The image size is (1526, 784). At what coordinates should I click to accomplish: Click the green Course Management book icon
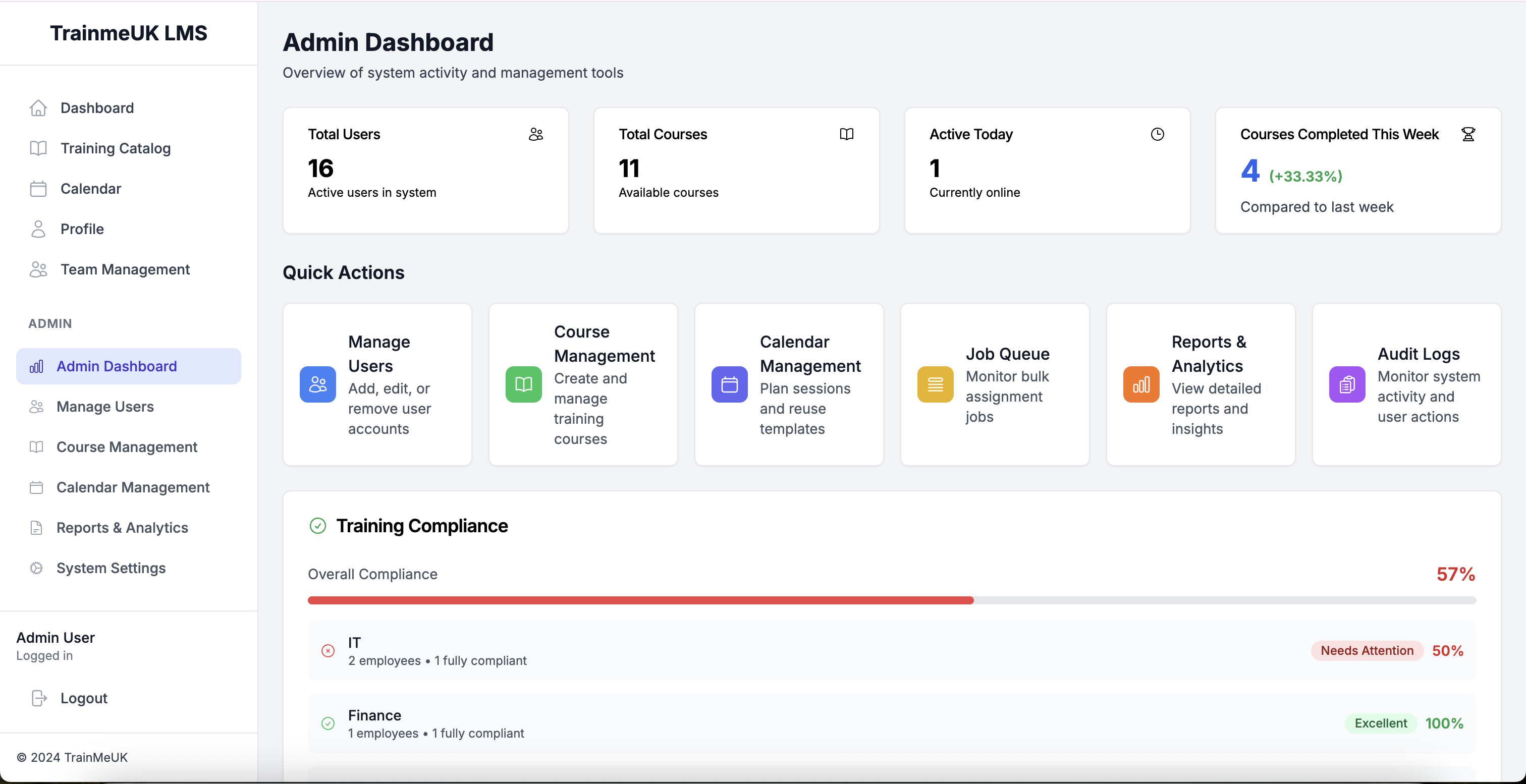tap(523, 384)
